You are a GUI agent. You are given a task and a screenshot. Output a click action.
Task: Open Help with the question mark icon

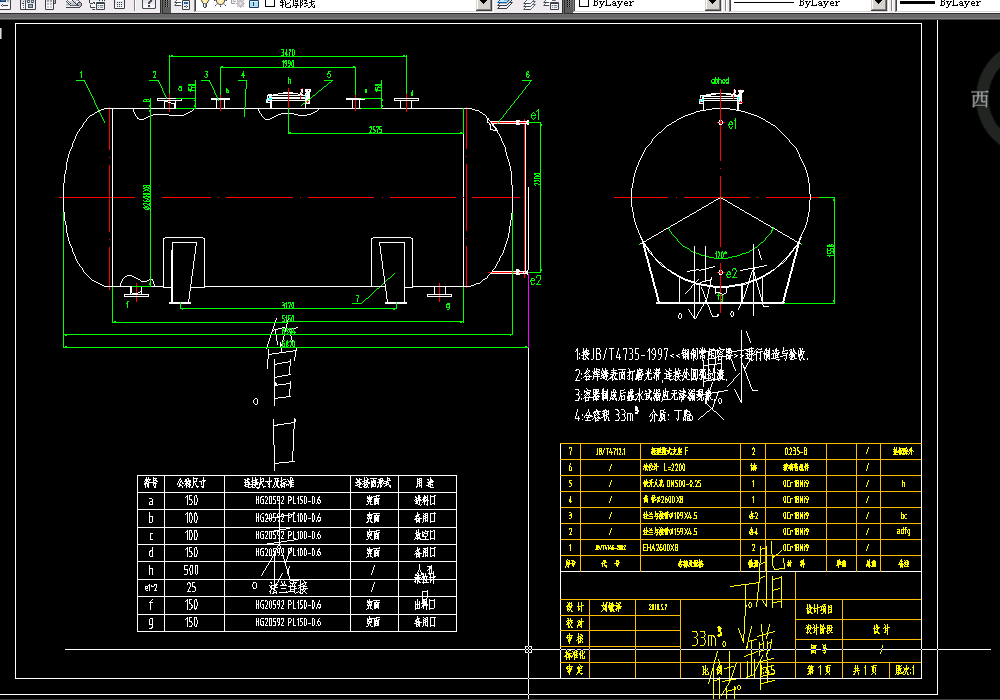click(x=147, y=4)
